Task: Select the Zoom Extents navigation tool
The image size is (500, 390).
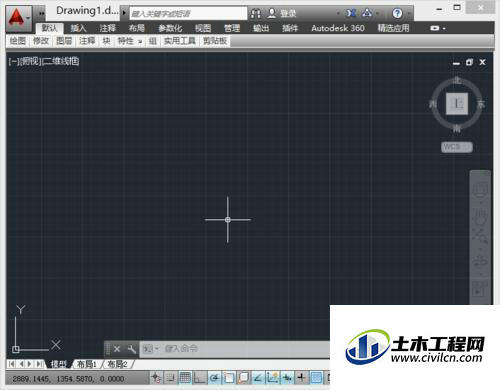Action: [480, 236]
